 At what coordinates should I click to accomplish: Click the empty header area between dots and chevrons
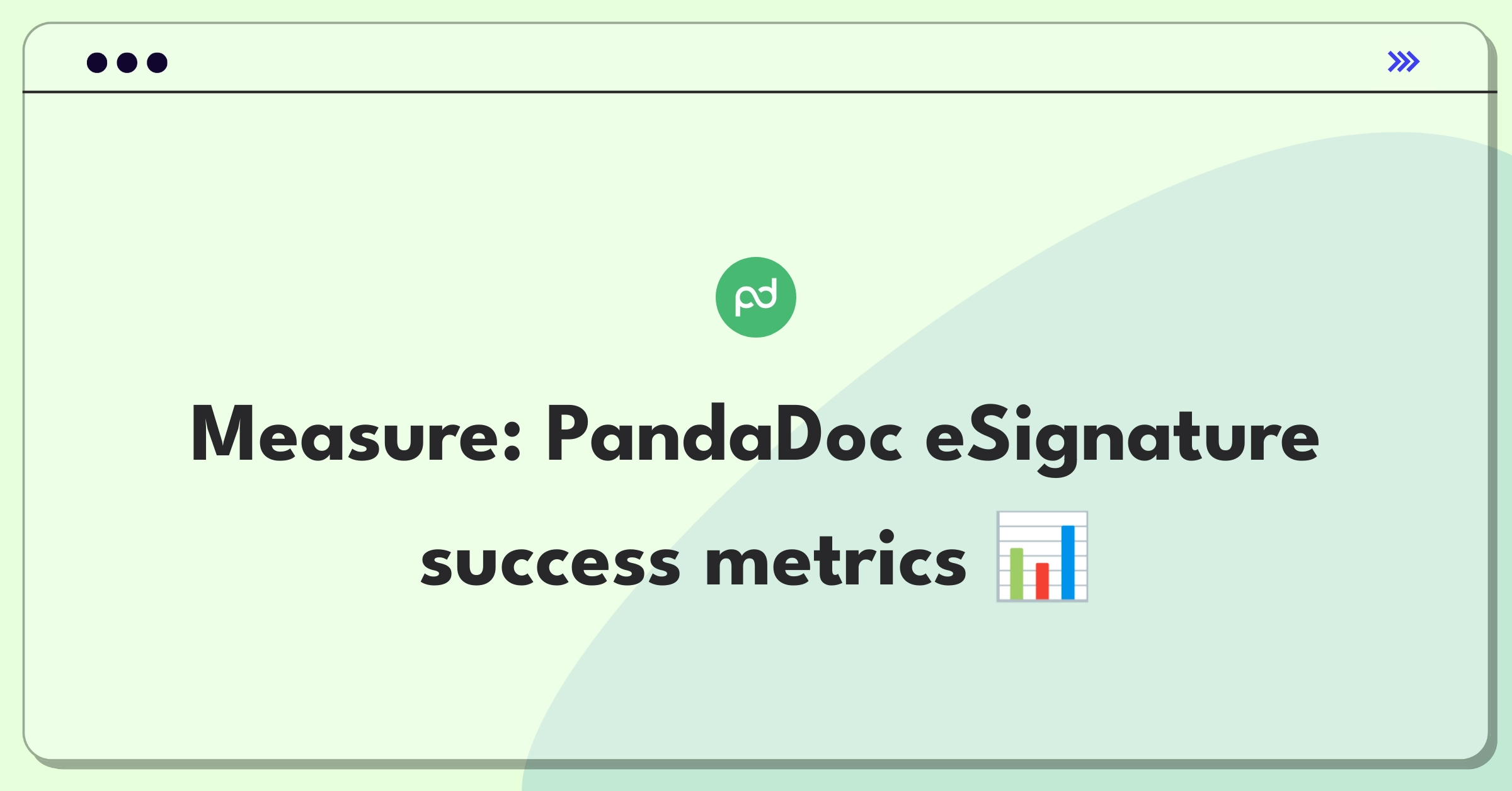click(775, 62)
